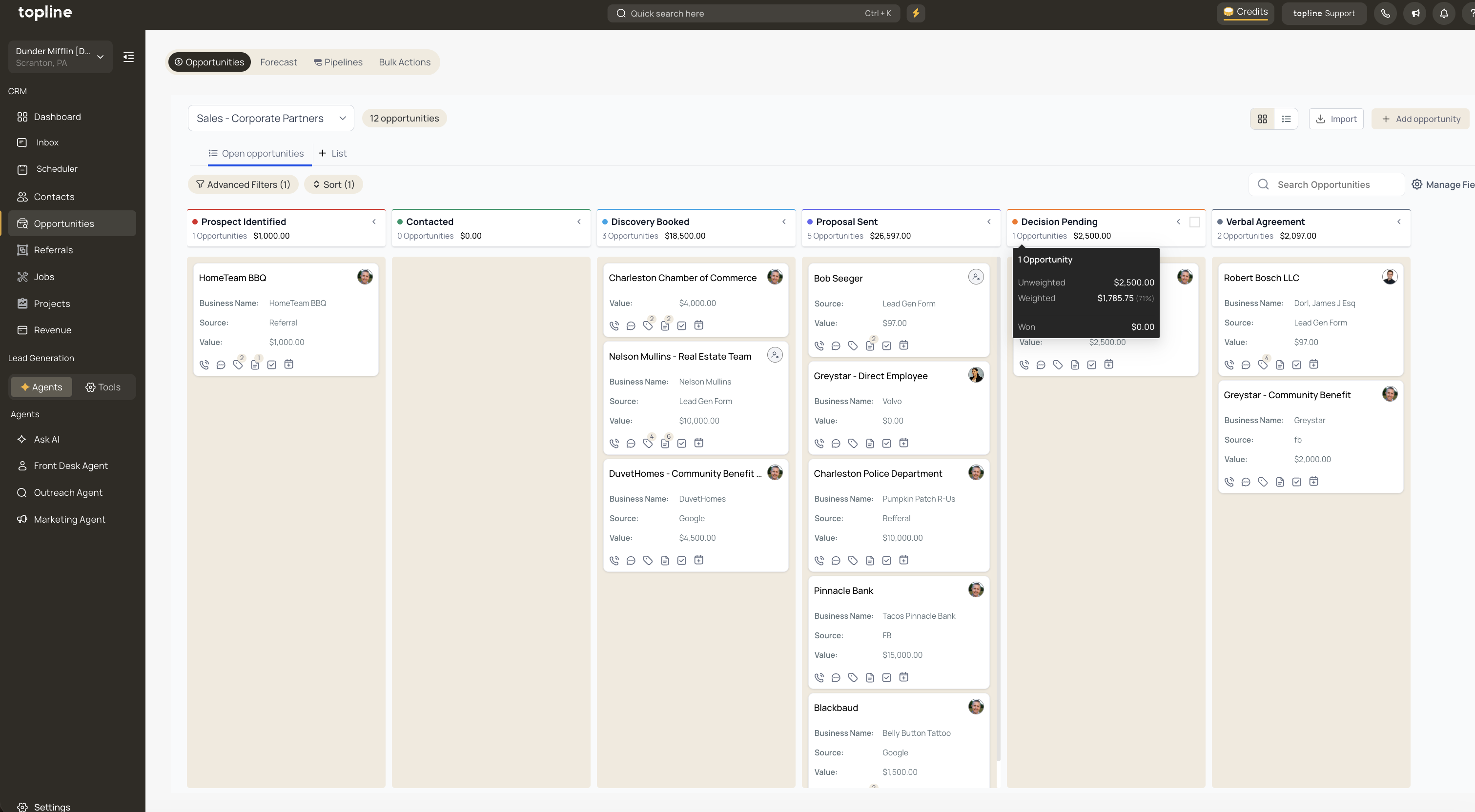Add a new List view tab

[333, 153]
